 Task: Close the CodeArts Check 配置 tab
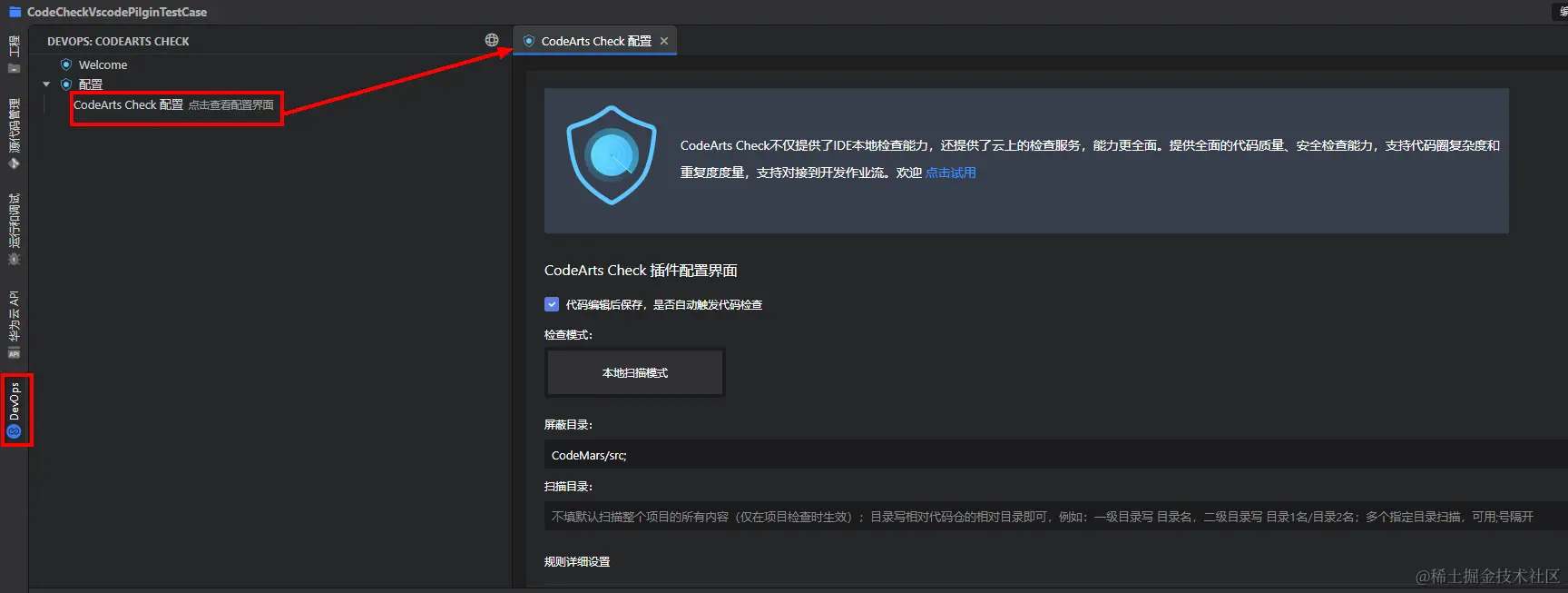click(x=664, y=41)
